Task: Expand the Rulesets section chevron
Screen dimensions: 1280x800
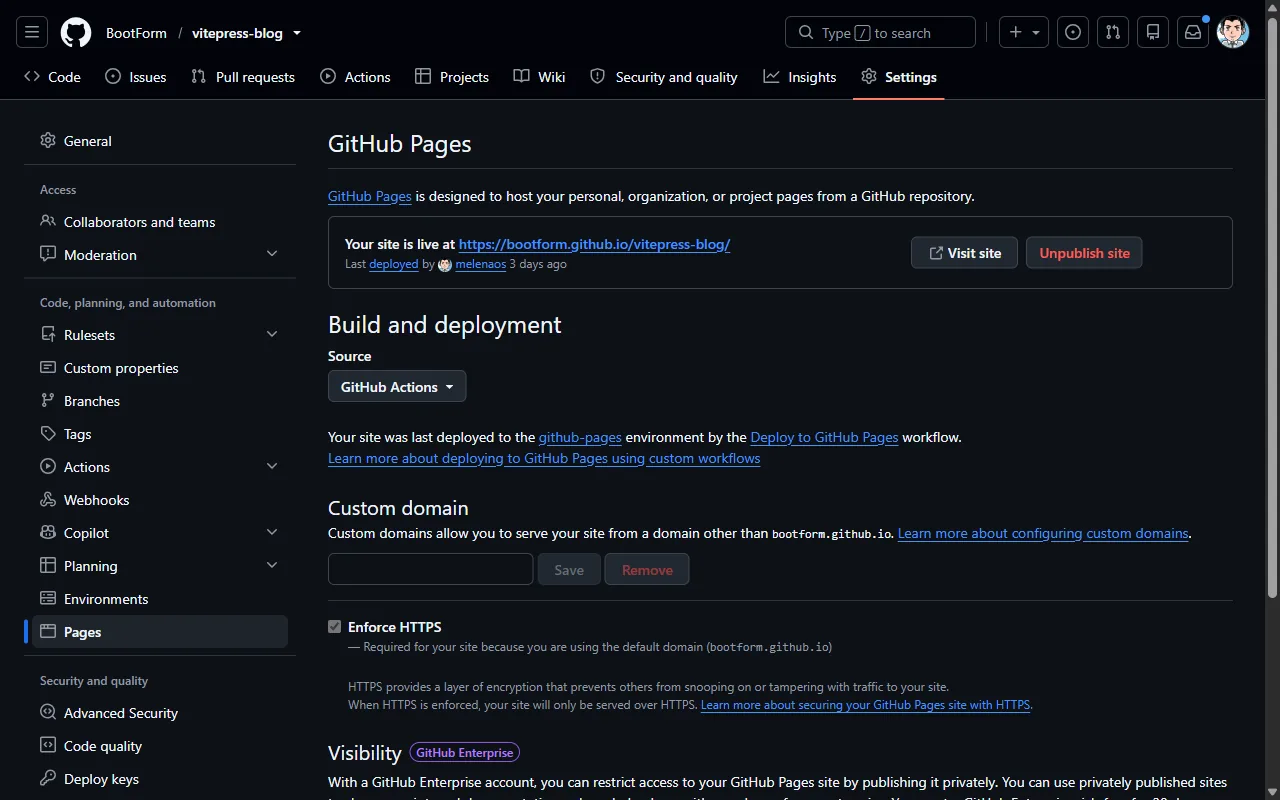Action: point(272,335)
